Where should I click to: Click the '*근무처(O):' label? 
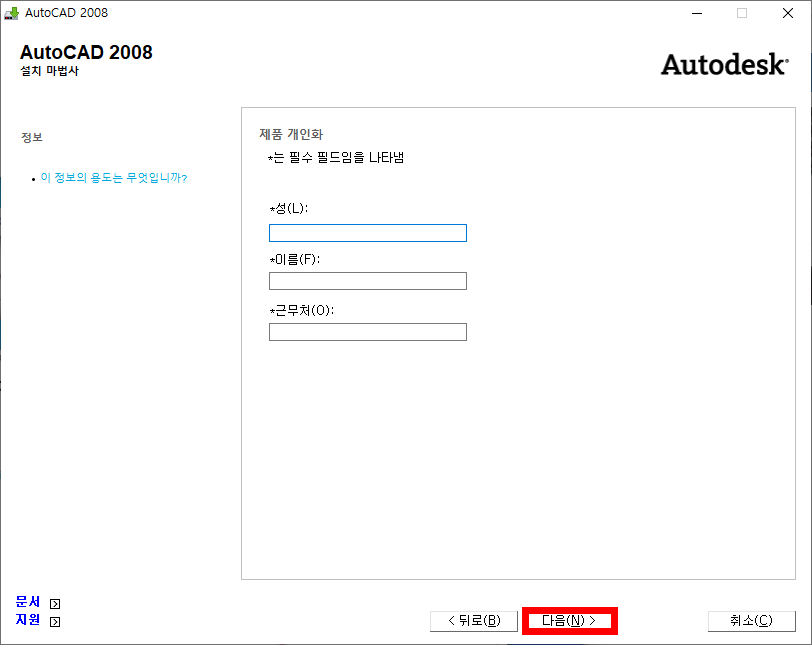[x=301, y=310]
